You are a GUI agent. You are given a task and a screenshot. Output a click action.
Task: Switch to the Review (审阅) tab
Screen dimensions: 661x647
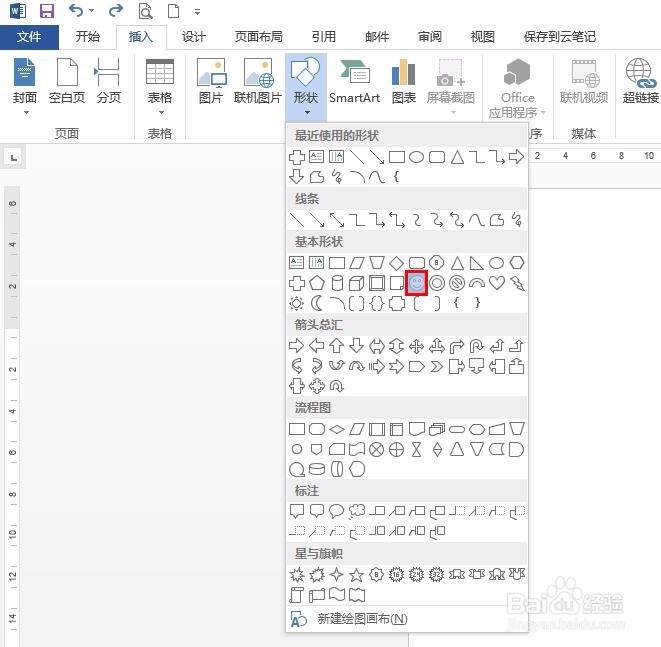[x=430, y=37]
